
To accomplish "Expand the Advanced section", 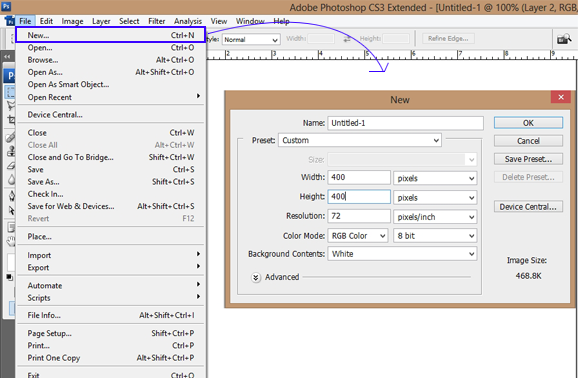I will click(x=256, y=277).
